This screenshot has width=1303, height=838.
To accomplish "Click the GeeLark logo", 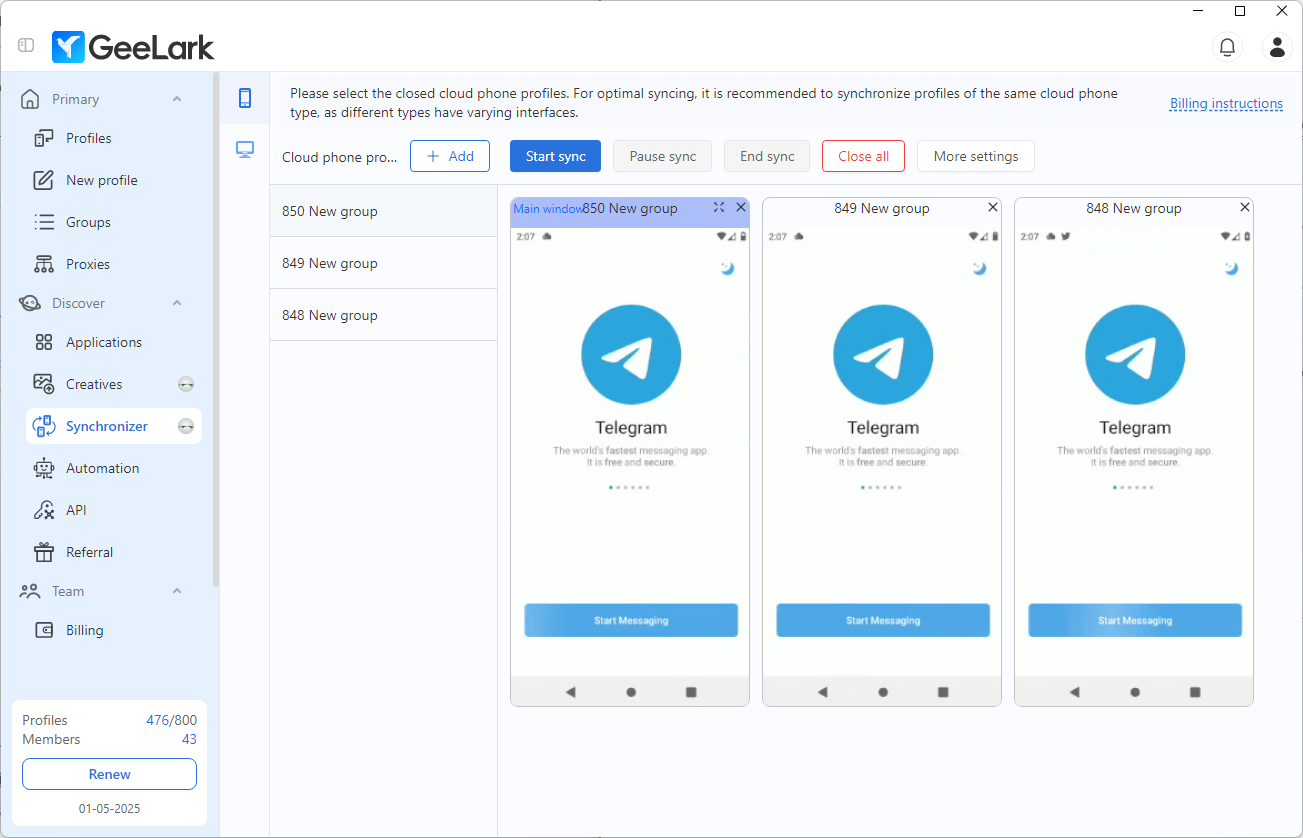I will pyautogui.click(x=133, y=47).
